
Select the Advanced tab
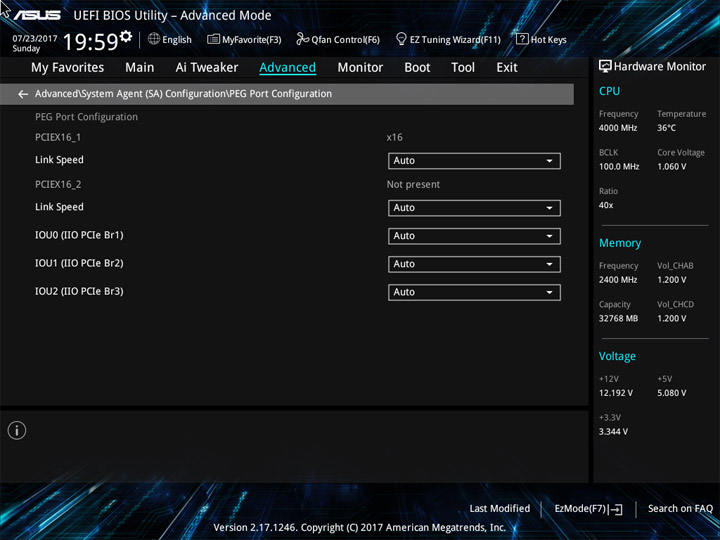pyautogui.click(x=287, y=68)
